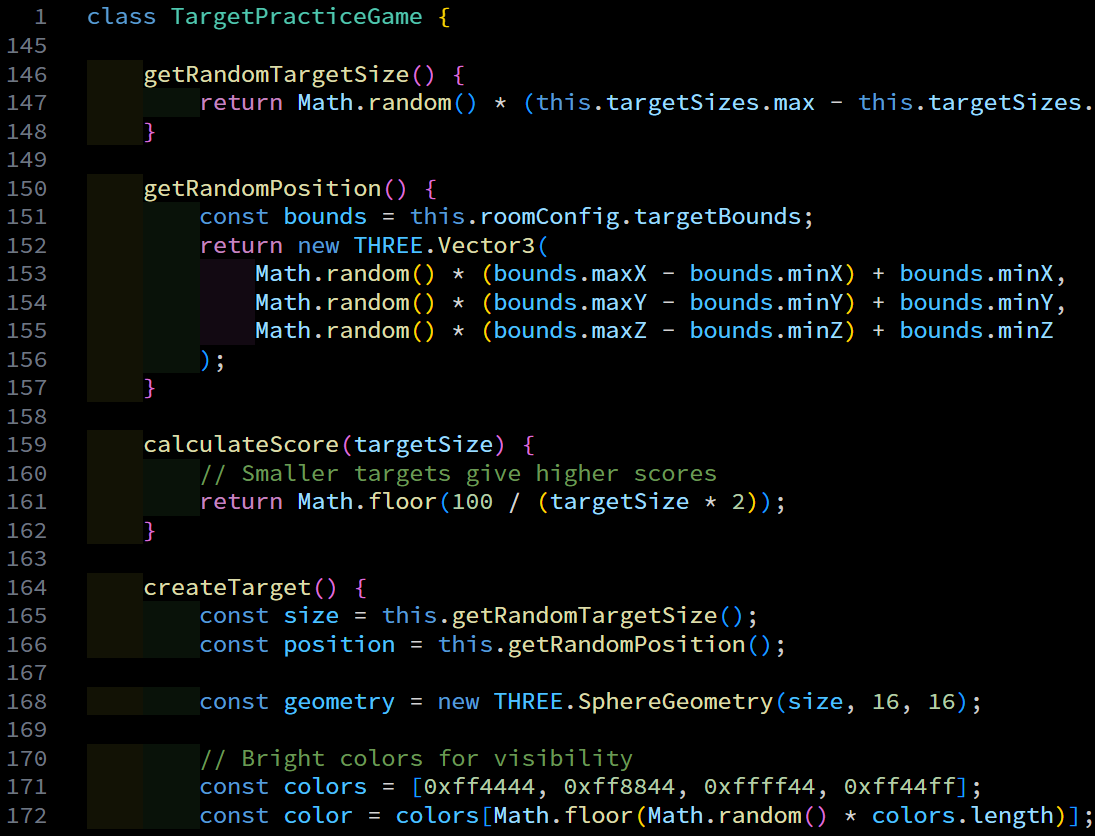
Task: Click the calculateScore method name
Action: pos(241,445)
